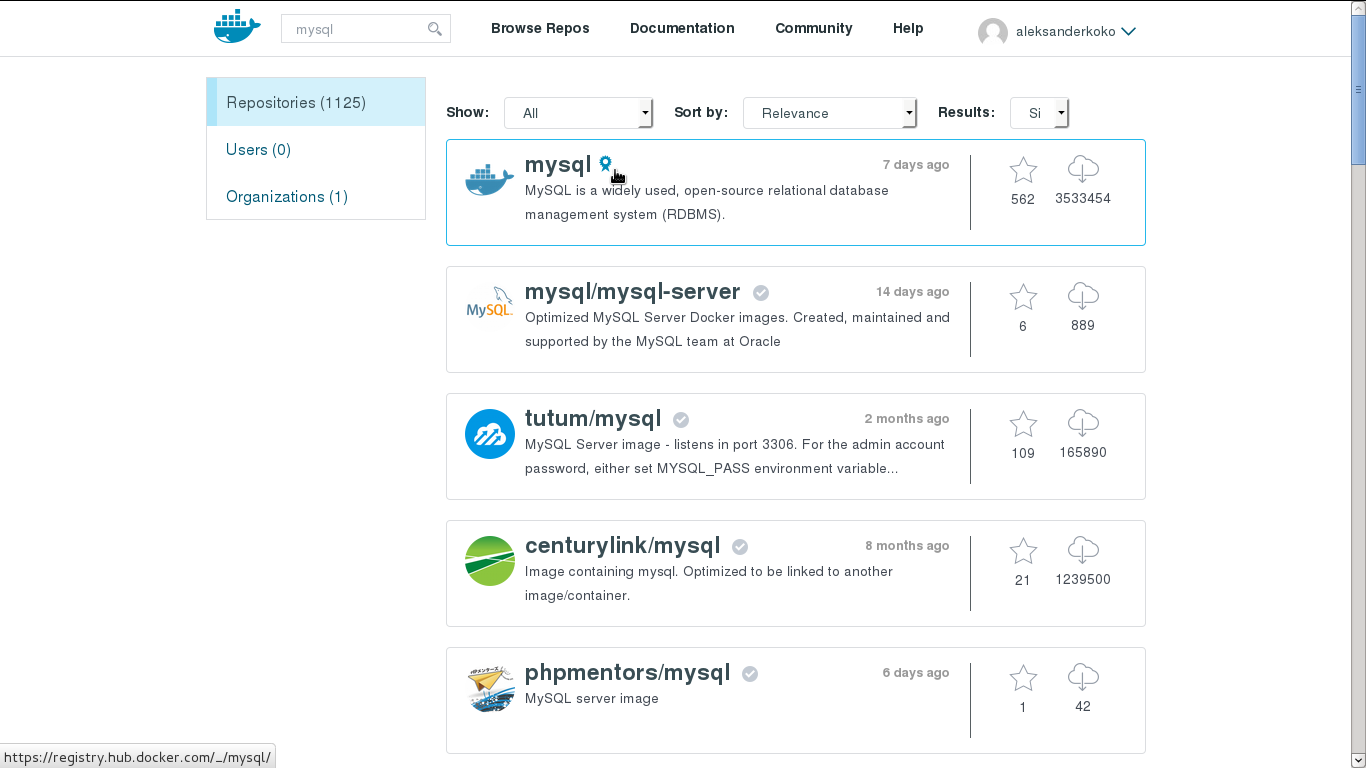Viewport: 1366px width, 768px height.
Task: Click the search magnifier icon
Action: (x=435, y=29)
